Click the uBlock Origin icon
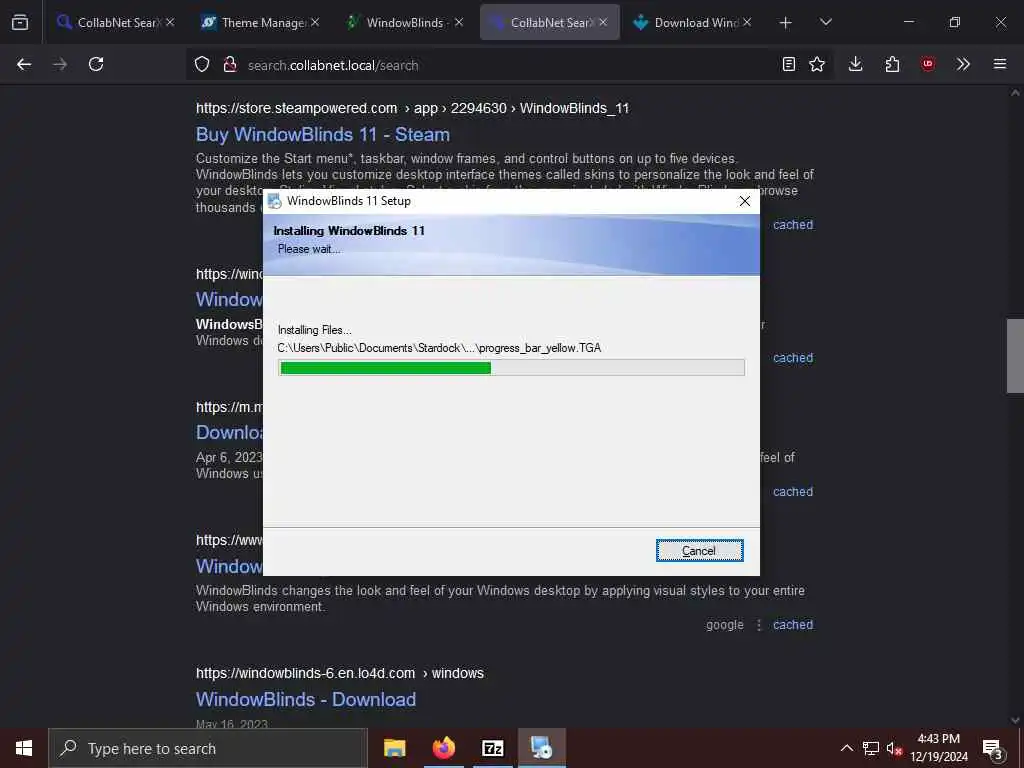The height and width of the screenshot is (768, 1024). click(x=928, y=64)
